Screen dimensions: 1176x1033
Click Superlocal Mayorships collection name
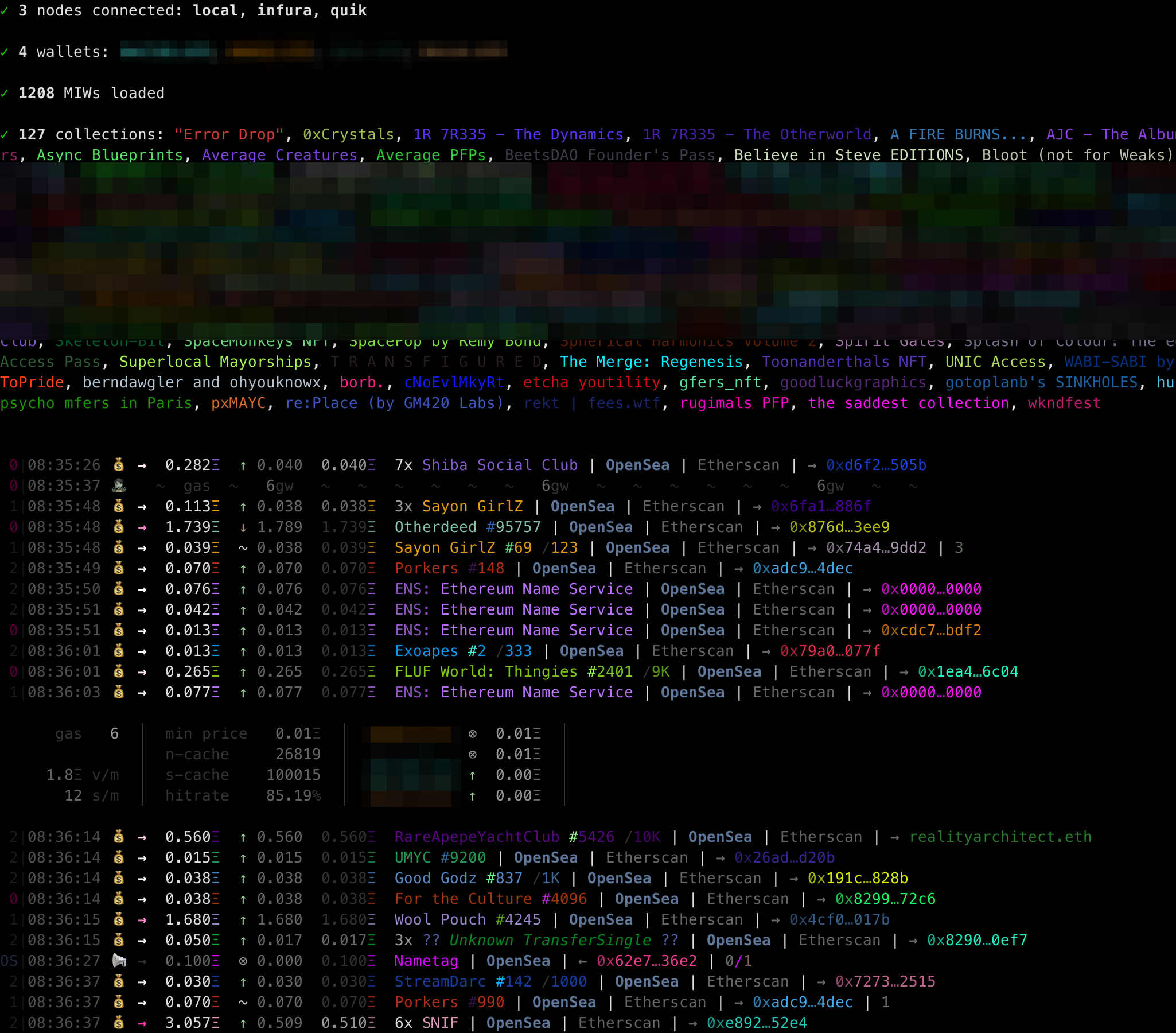click(215, 362)
